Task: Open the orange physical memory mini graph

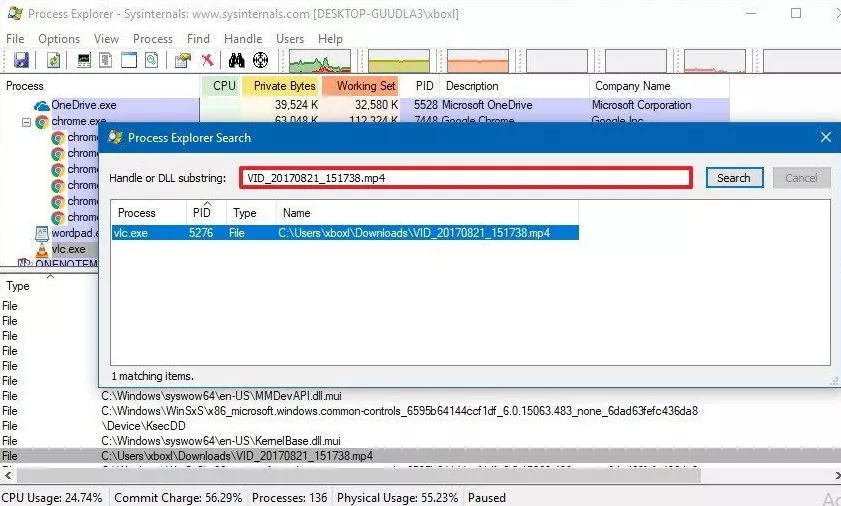Action: [x=477, y=61]
